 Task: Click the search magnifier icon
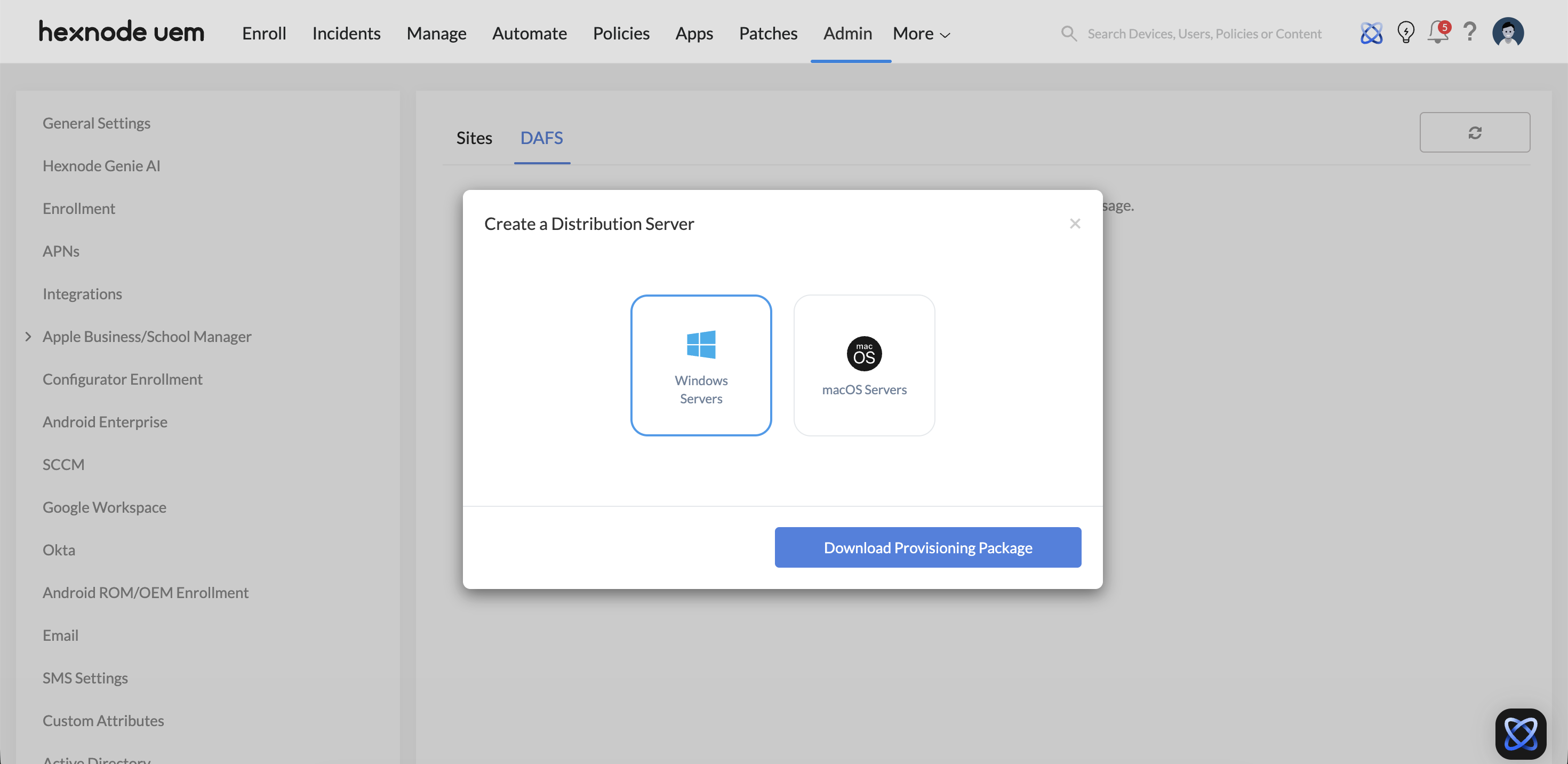pos(1069,34)
